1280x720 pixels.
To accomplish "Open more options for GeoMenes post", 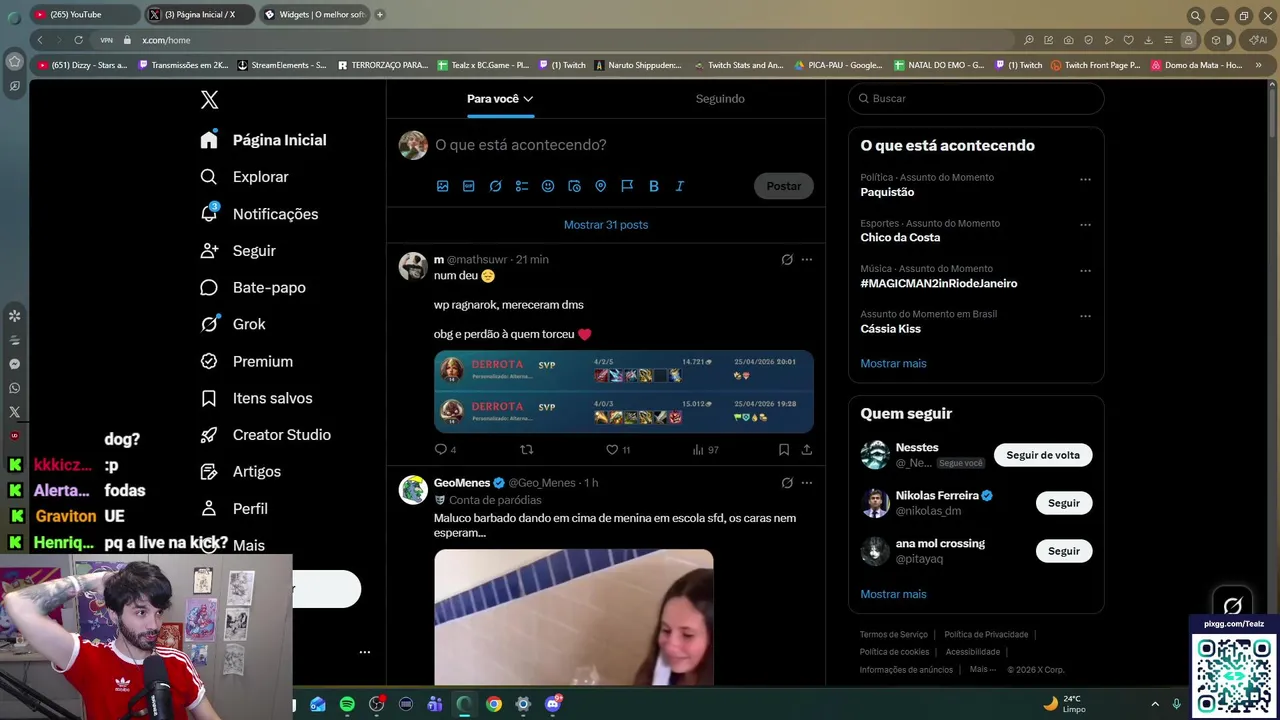I will point(807,483).
